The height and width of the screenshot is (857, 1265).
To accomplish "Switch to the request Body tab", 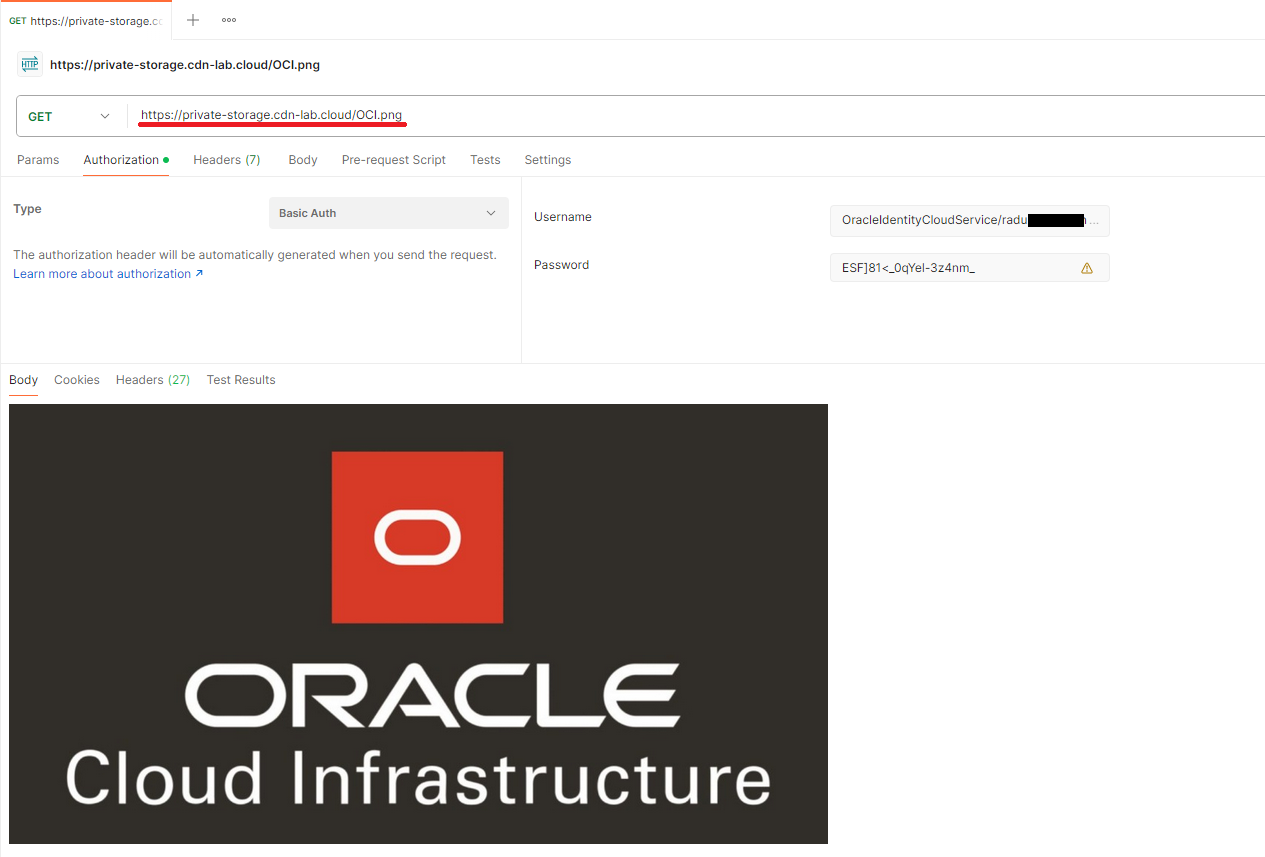I will (302, 160).
